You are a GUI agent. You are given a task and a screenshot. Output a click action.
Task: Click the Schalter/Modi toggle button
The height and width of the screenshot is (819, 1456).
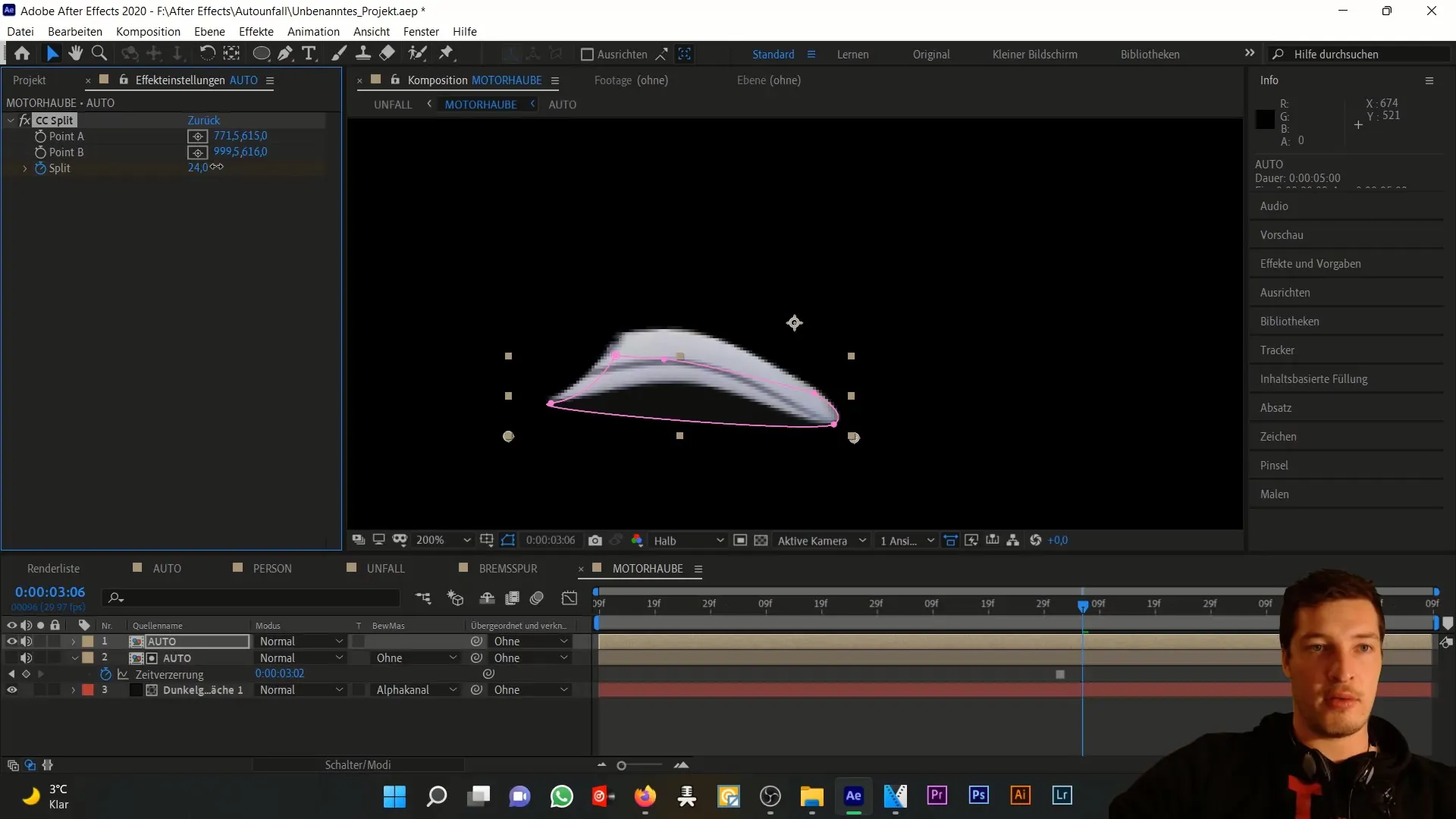point(358,765)
